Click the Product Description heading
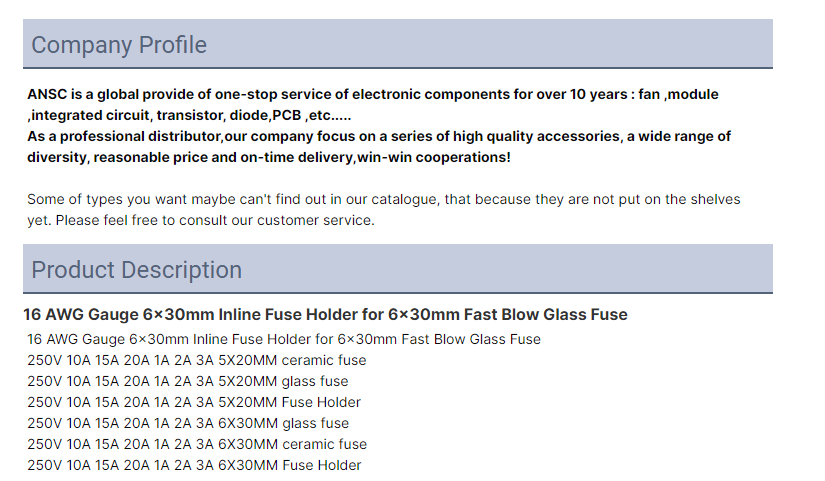 136,270
